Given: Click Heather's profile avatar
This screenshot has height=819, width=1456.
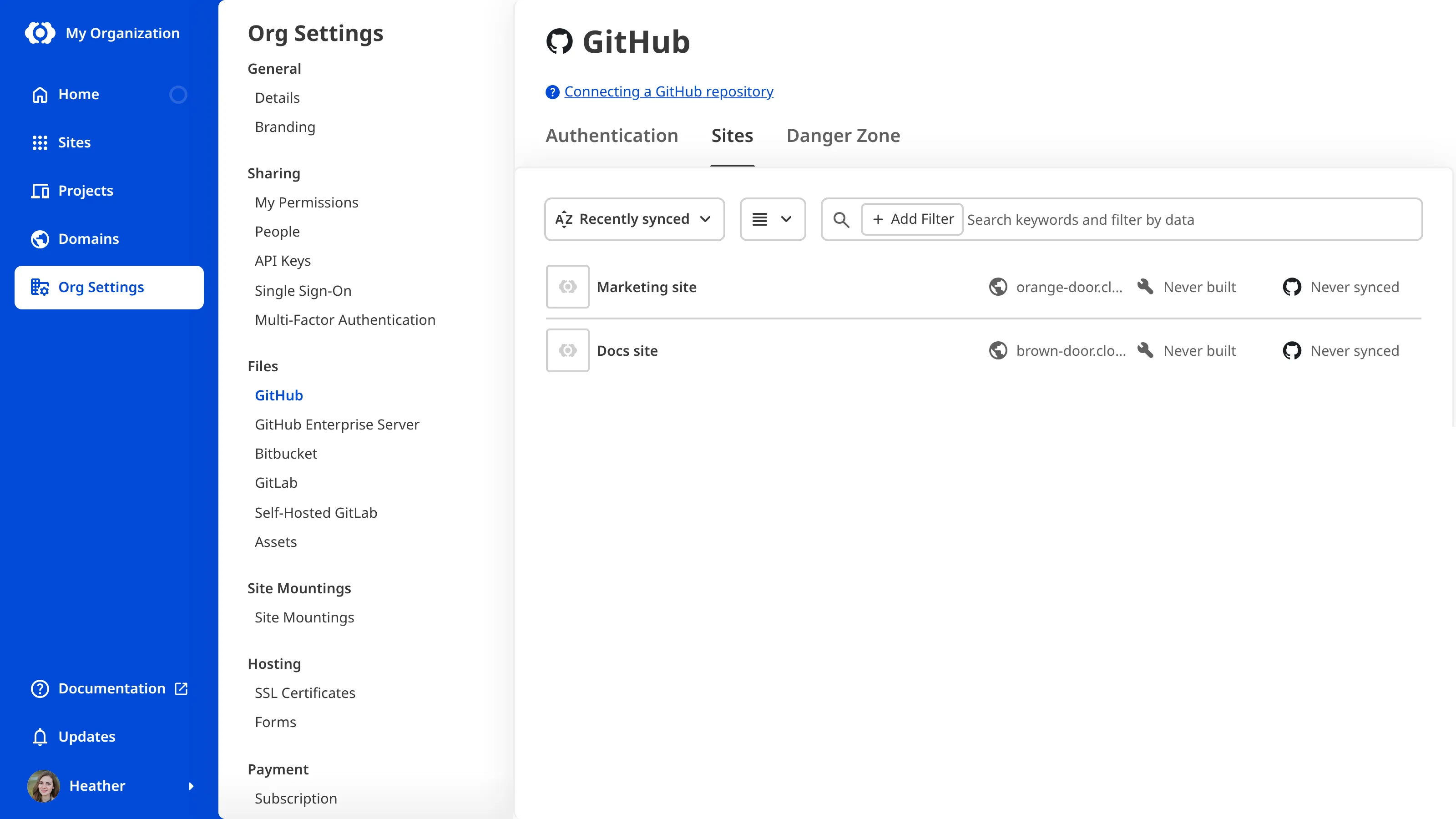Looking at the screenshot, I should click(x=44, y=786).
